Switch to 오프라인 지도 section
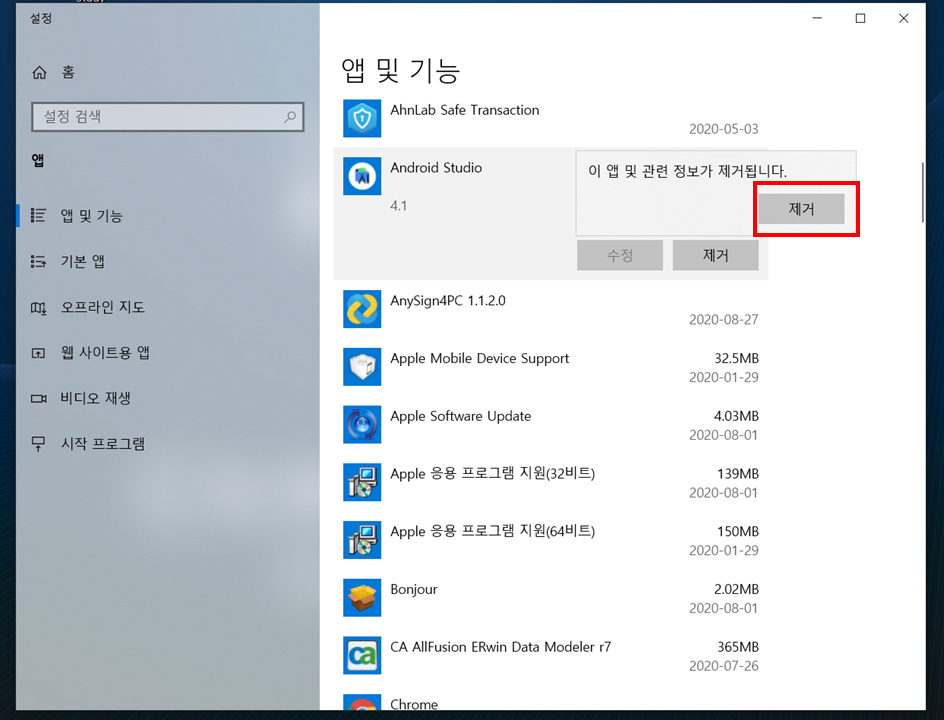Viewport: 944px width, 720px height. click(103, 307)
